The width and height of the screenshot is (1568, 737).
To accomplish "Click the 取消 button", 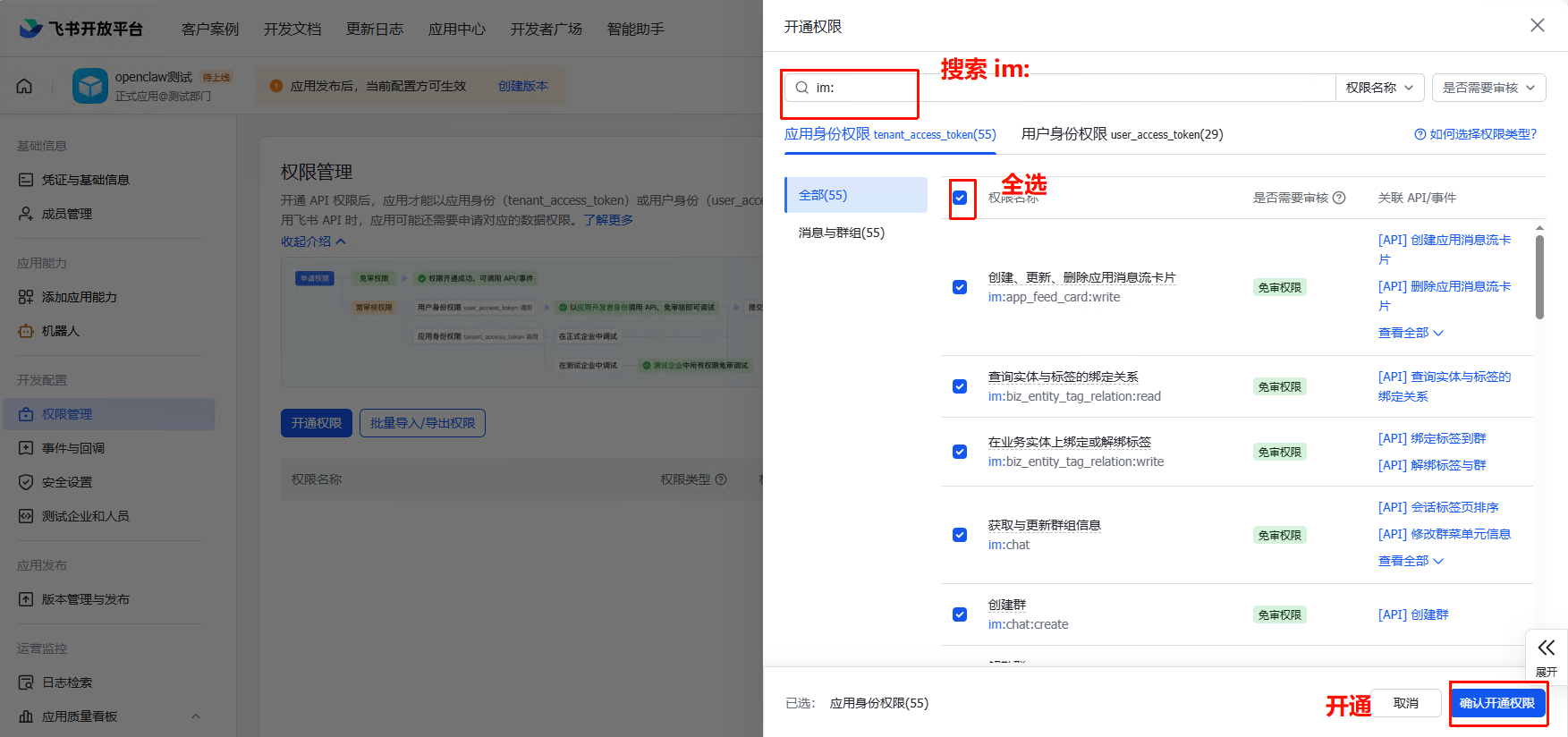I will [1405, 703].
